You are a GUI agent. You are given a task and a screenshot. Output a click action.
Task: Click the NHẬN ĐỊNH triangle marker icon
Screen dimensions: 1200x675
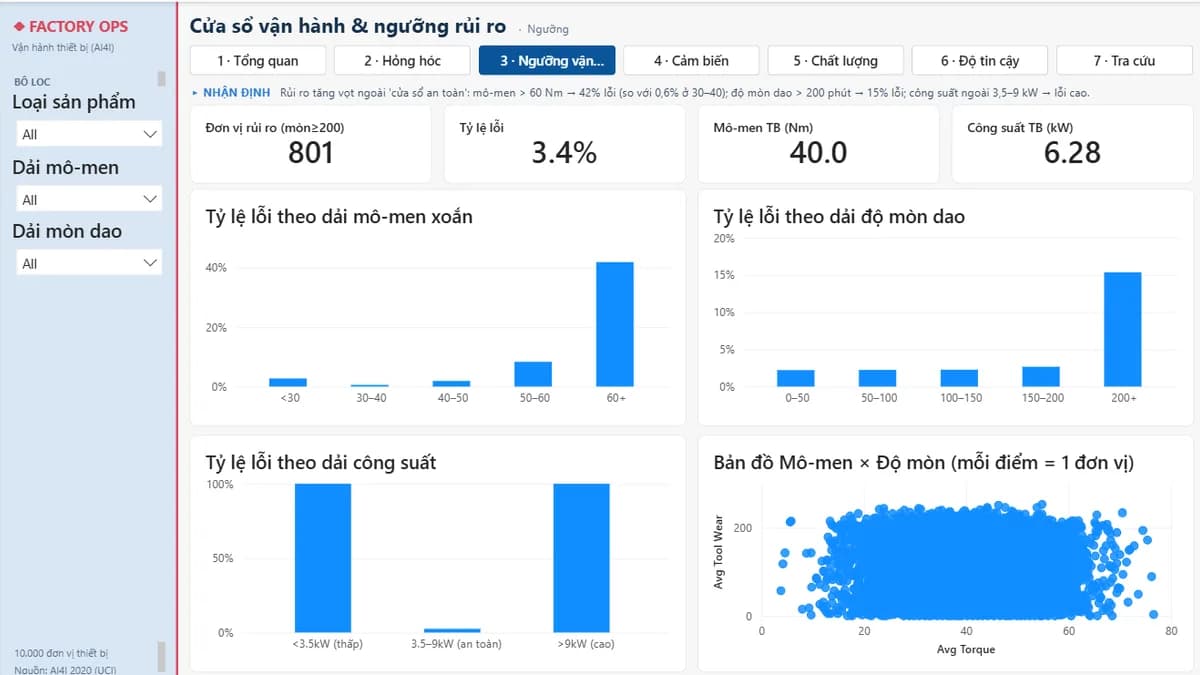pyautogui.click(x=195, y=93)
